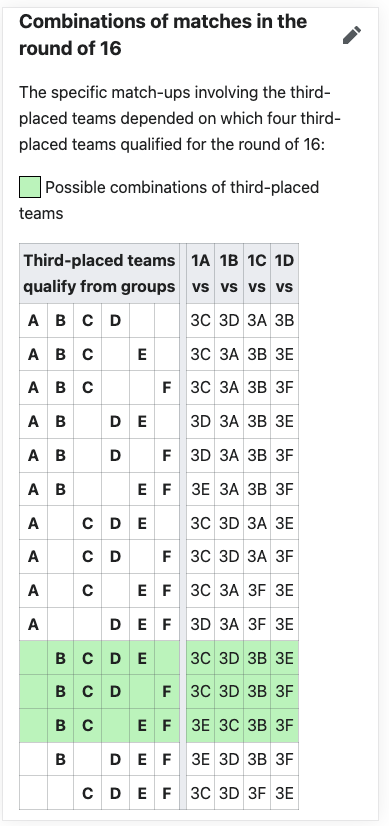Click the '1C vs' column header
389x826 pixels.
(257, 273)
